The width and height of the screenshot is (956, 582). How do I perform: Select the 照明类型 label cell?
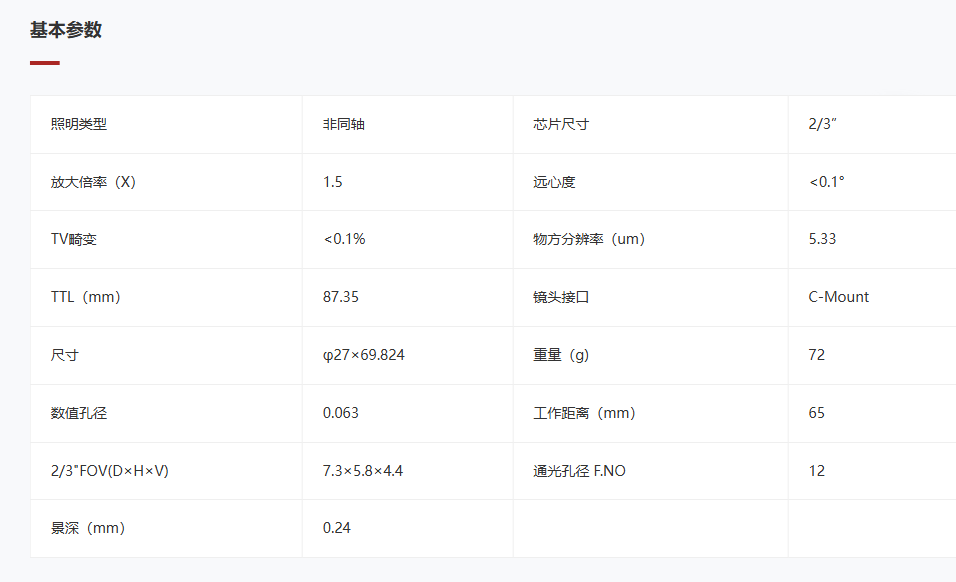pos(166,124)
